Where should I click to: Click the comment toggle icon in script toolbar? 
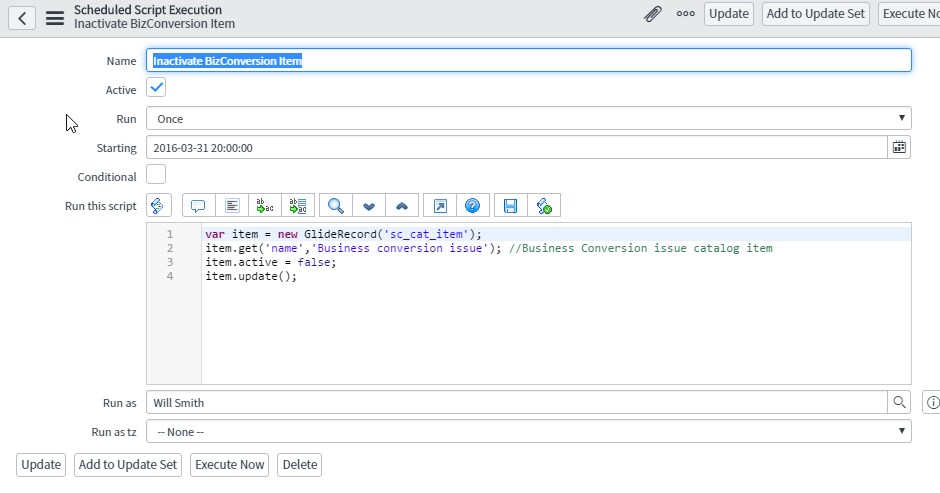(198, 206)
